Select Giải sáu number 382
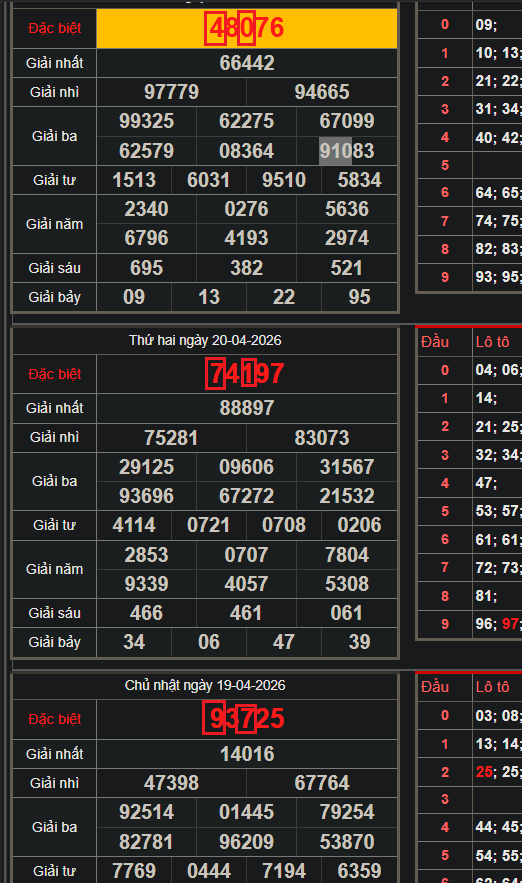The width and height of the screenshot is (522, 883). [x=247, y=268]
